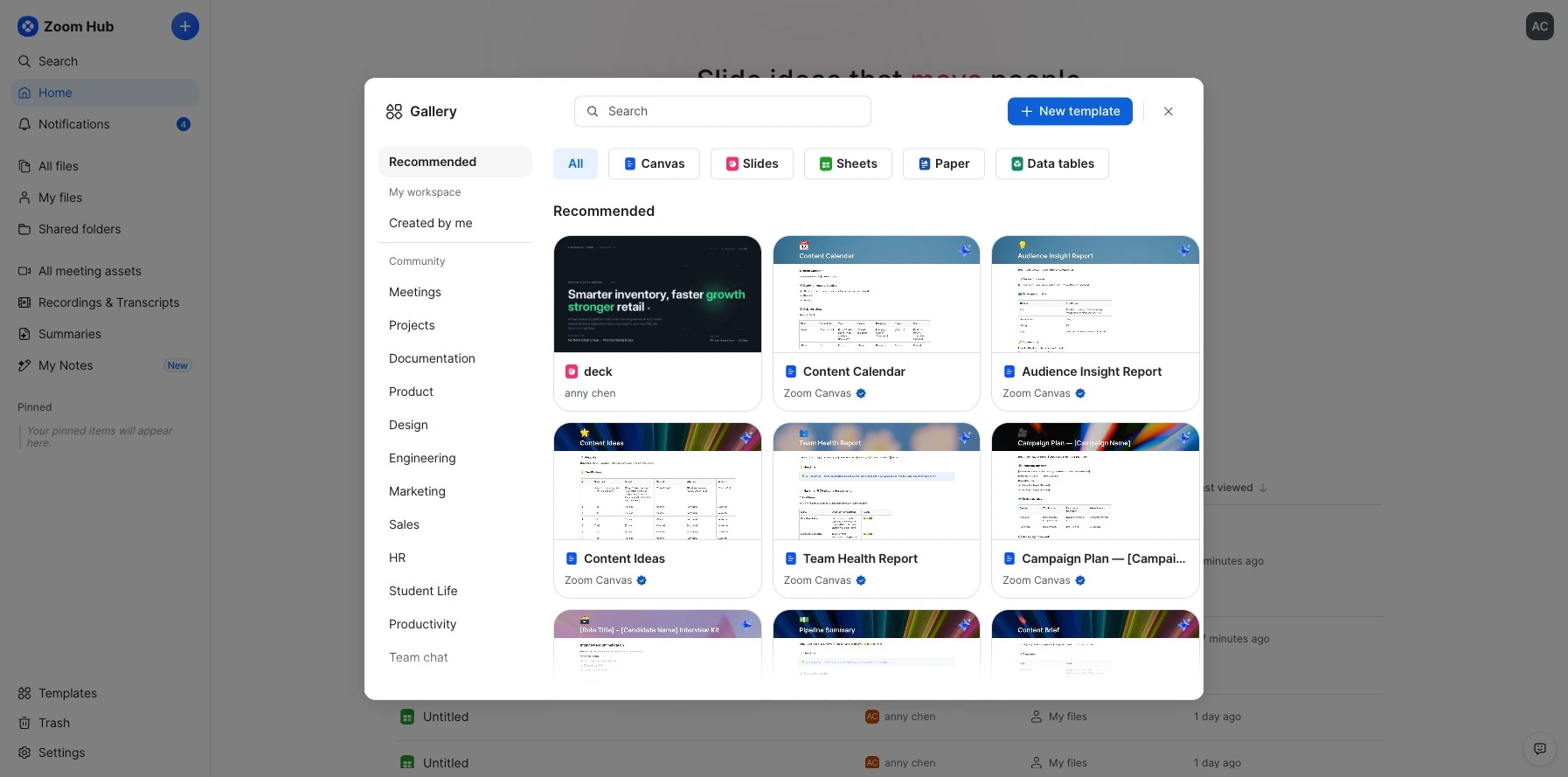Open Trash in the sidebar
This screenshot has width=1568, height=777.
click(x=105, y=723)
